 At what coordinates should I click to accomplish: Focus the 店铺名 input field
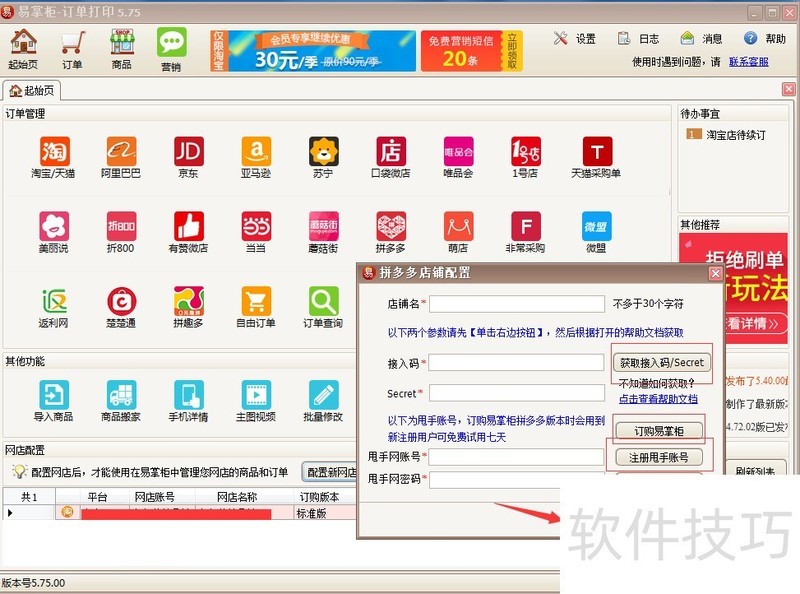(x=517, y=304)
